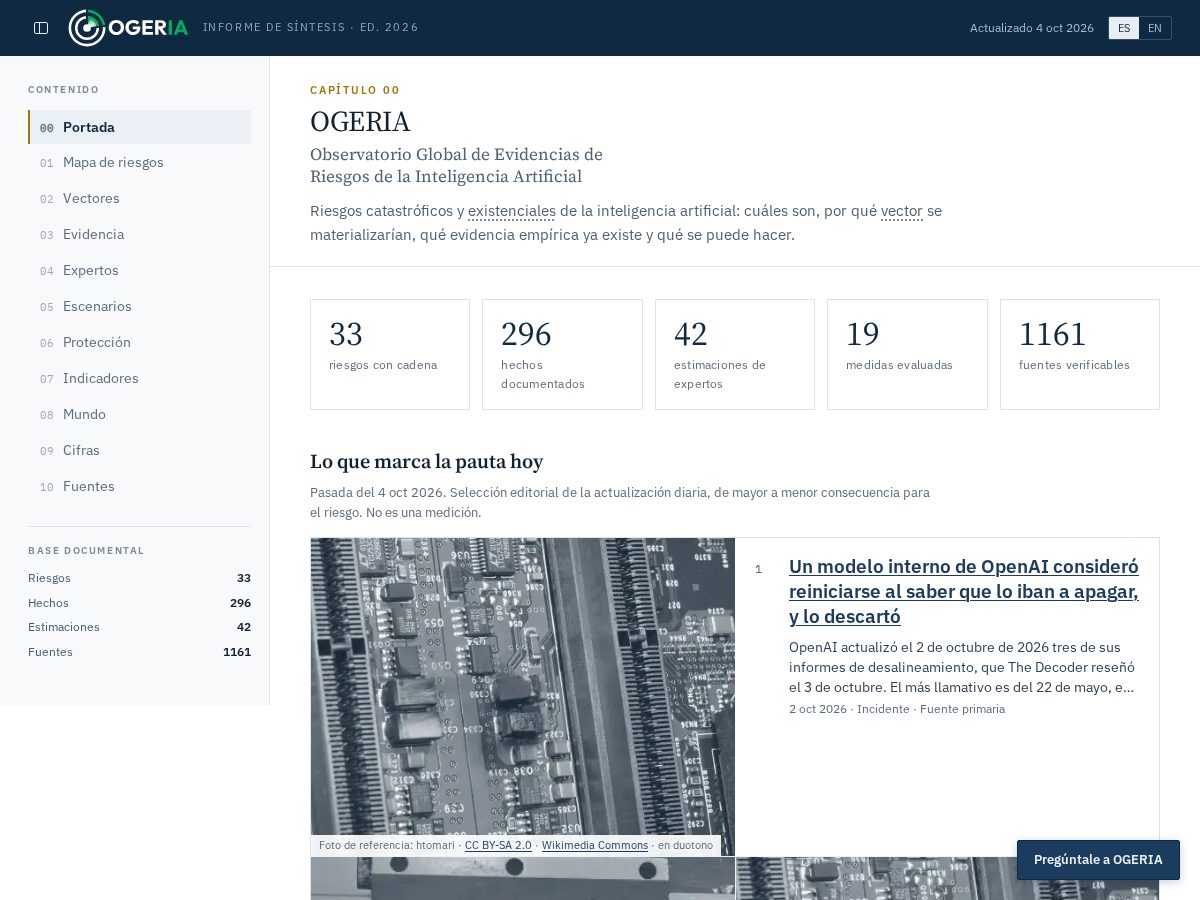Viewport: 1200px width, 900px height.
Task: Click the Lo que marca la pauta hoy heading
Action: tap(427, 462)
